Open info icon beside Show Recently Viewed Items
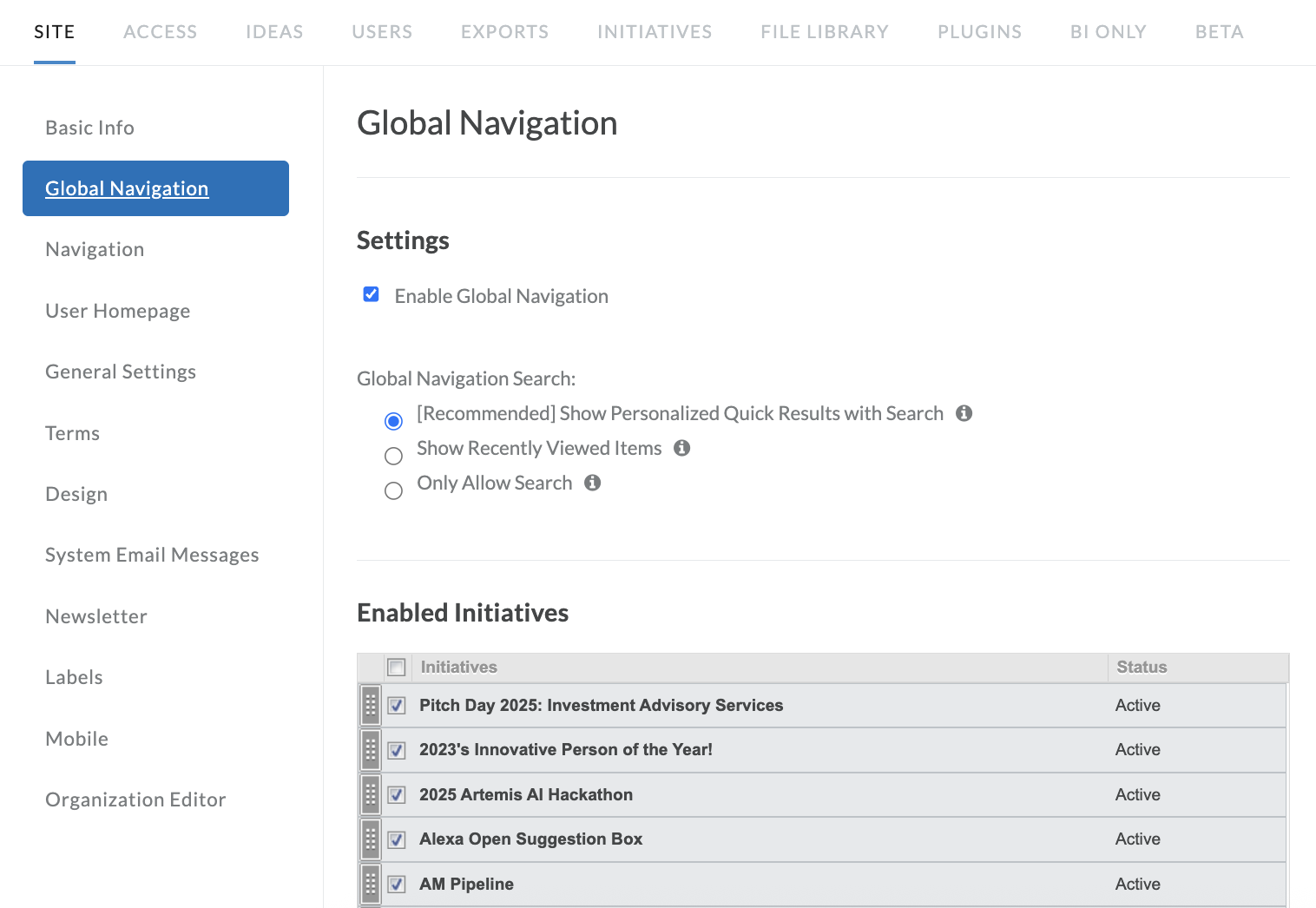This screenshot has width=1316, height=908. pyautogui.click(x=682, y=448)
